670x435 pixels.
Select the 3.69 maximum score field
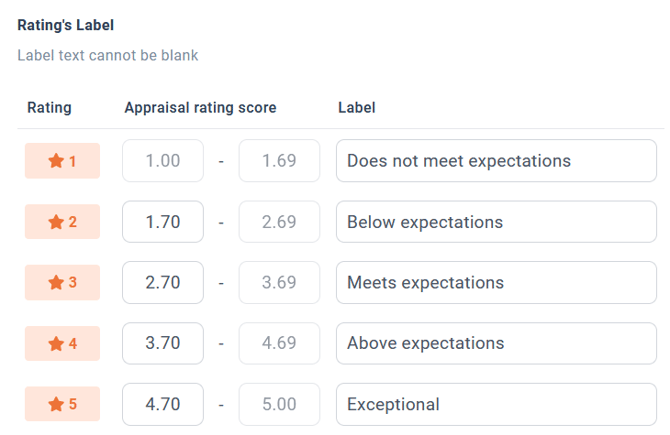[279, 282]
